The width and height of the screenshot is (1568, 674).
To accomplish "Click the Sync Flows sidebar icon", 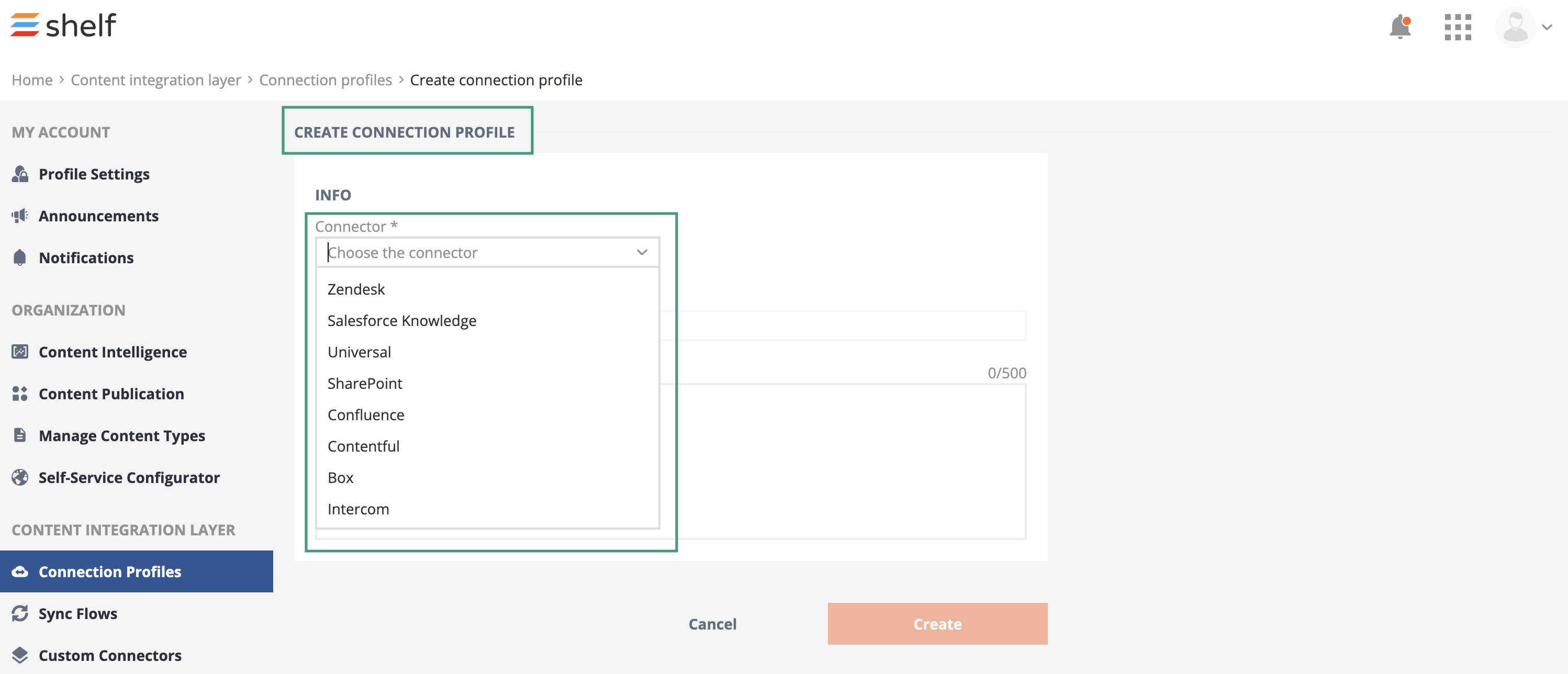I will tap(20, 613).
